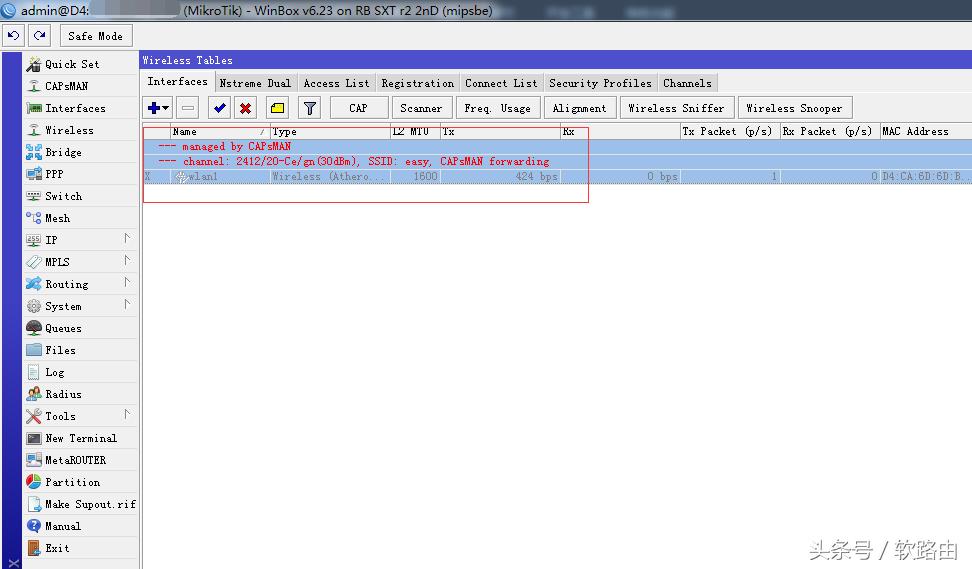Open the Alignment tool
This screenshot has height=569, width=972.
(x=580, y=108)
